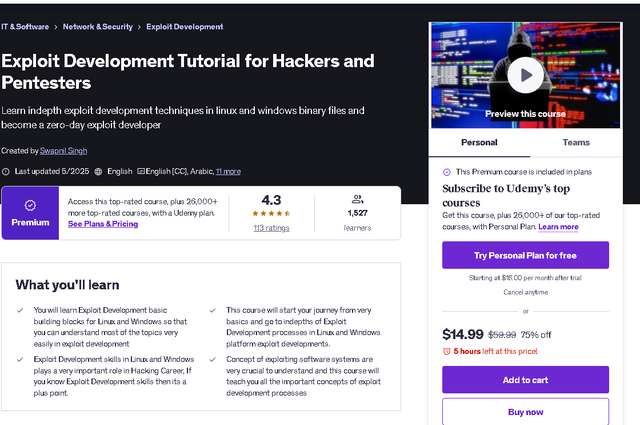640x425 pixels.
Task: Click the 'Cancel anytime' text
Action: point(525,292)
